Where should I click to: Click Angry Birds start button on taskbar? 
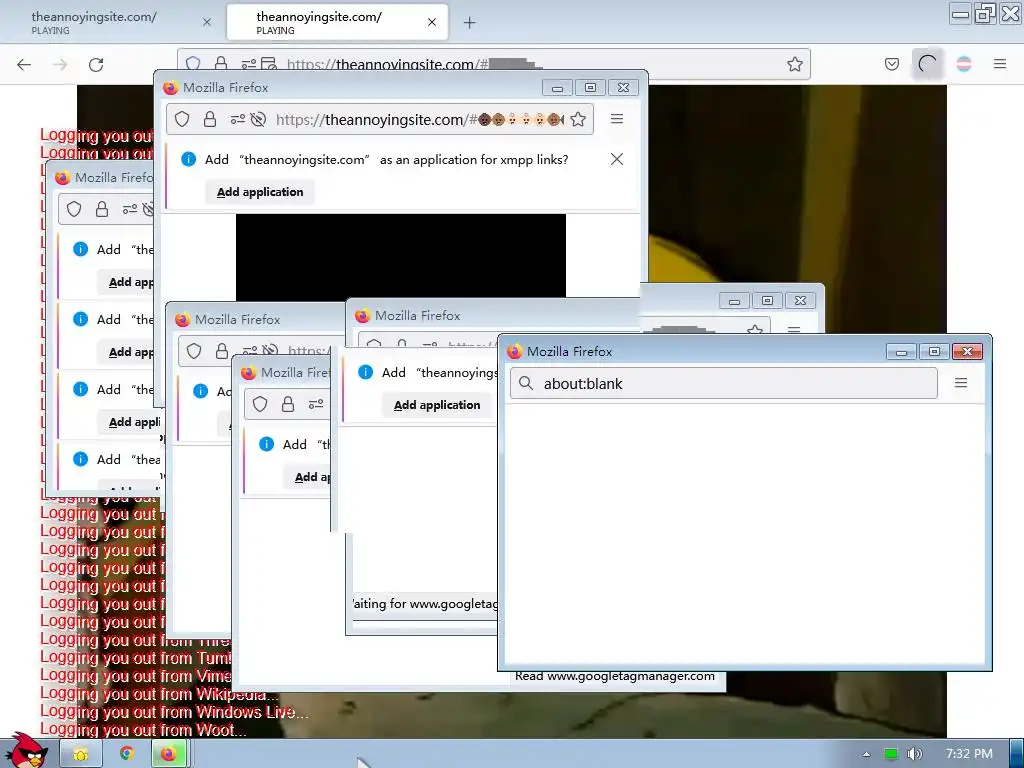[25, 750]
